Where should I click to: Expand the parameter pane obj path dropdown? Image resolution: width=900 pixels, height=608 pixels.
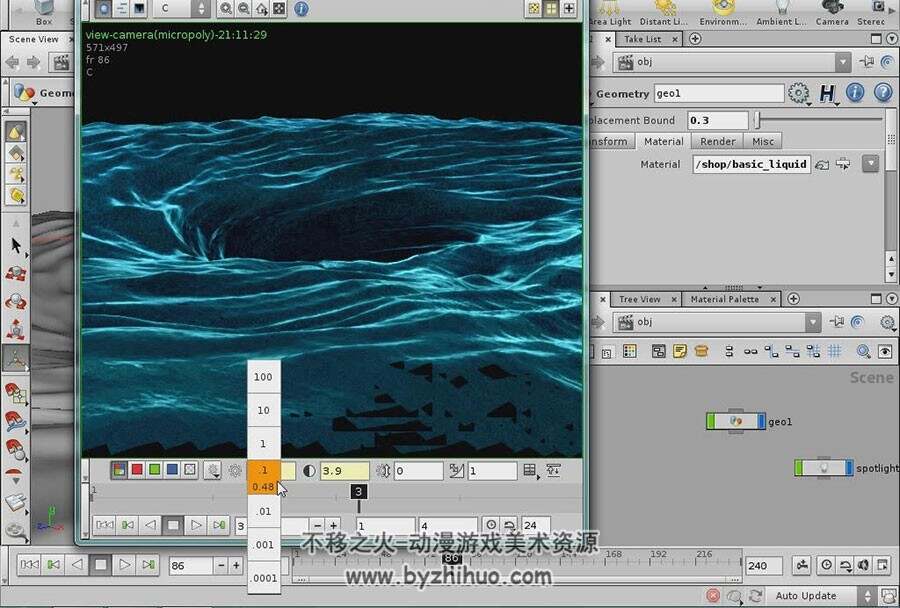coord(843,61)
